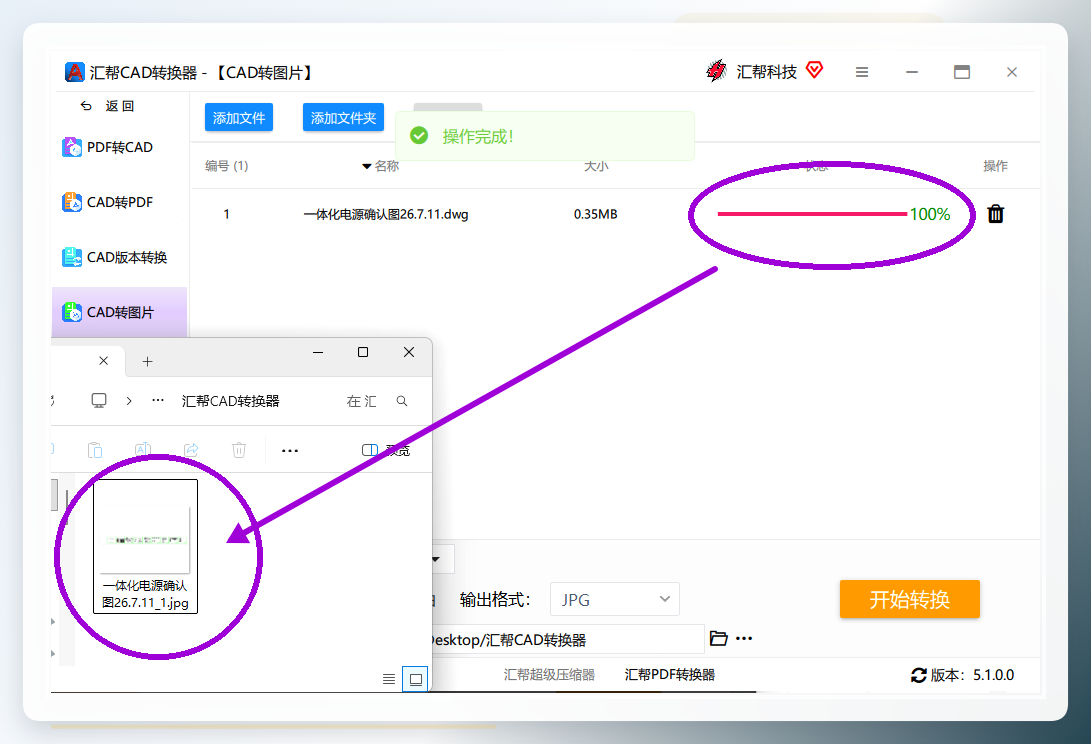Image resolution: width=1091 pixels, height=744 pixels.
Task: Open the JPG output format dropdown
Action: [x=614, y=599]
